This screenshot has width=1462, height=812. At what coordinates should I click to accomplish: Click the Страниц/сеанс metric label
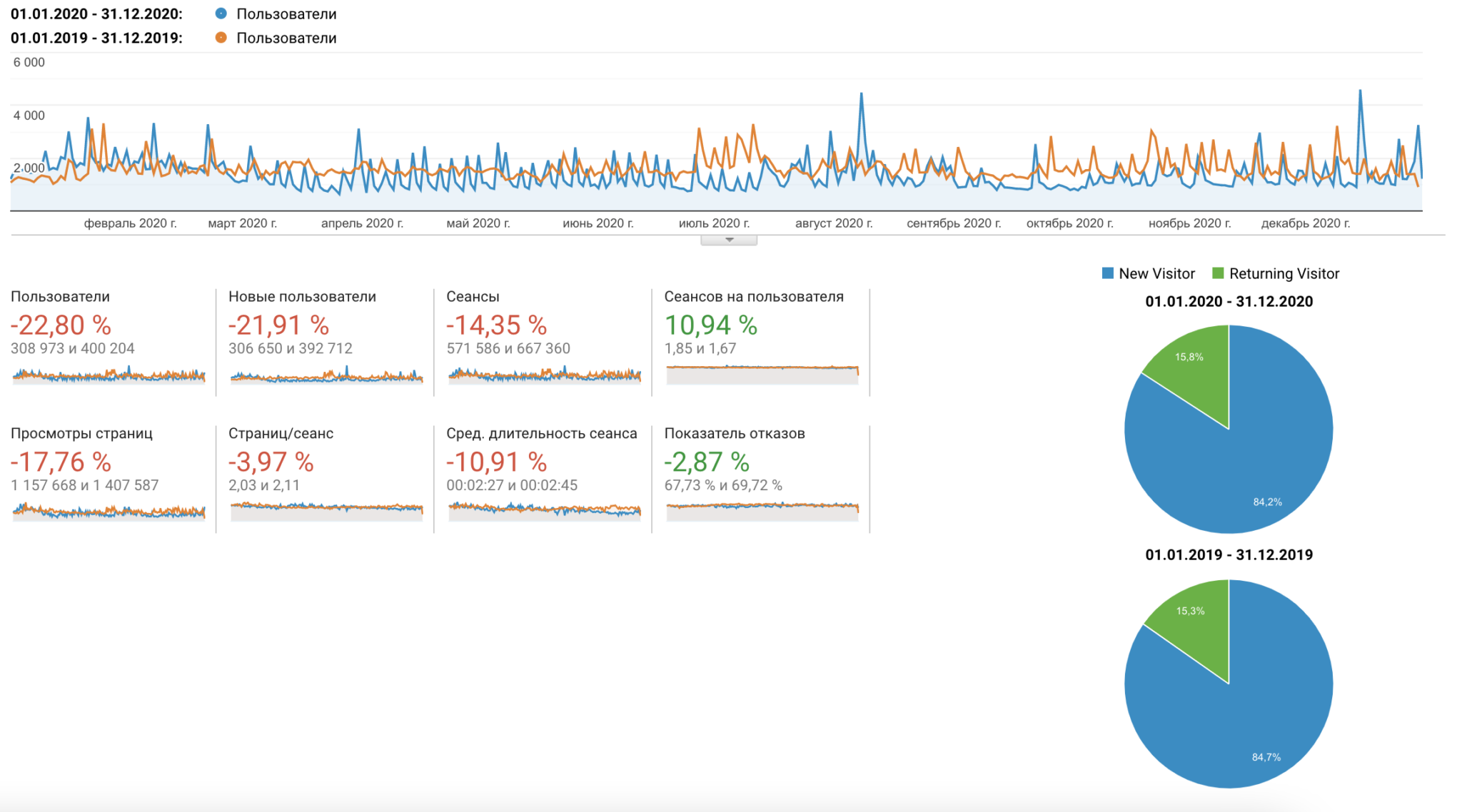point(281,433)
